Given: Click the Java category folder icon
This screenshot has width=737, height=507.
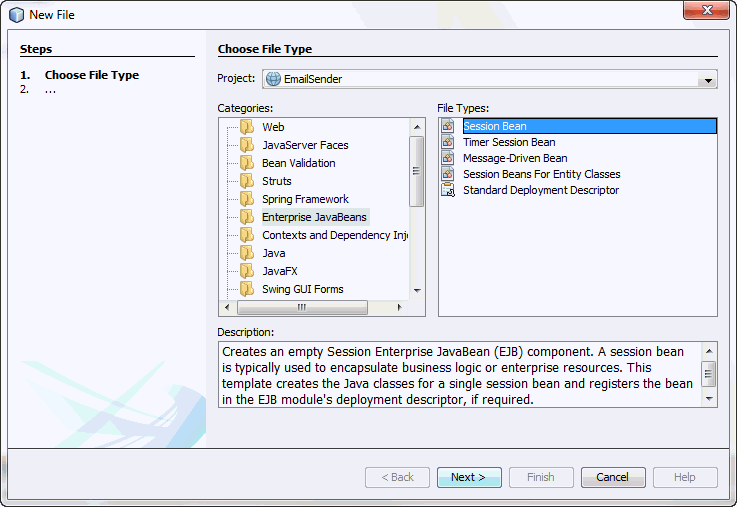Looking at the screenshot, I should [x=247, y=253].
